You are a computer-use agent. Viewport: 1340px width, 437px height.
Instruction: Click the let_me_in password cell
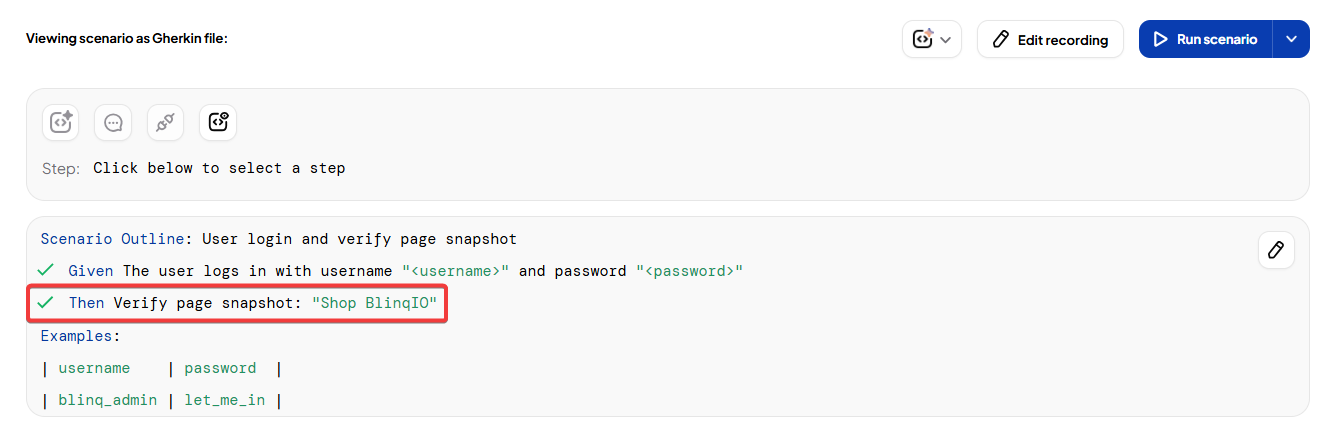pos(225,400)
